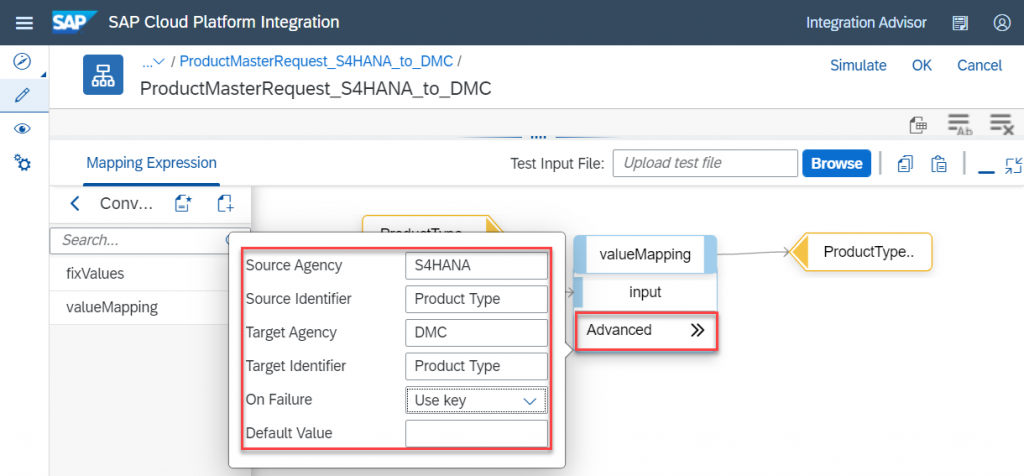Expand the breadcrumb ellipsis dropdown
The width and height of the screenshot is (1024, 476).
point(153,62)
